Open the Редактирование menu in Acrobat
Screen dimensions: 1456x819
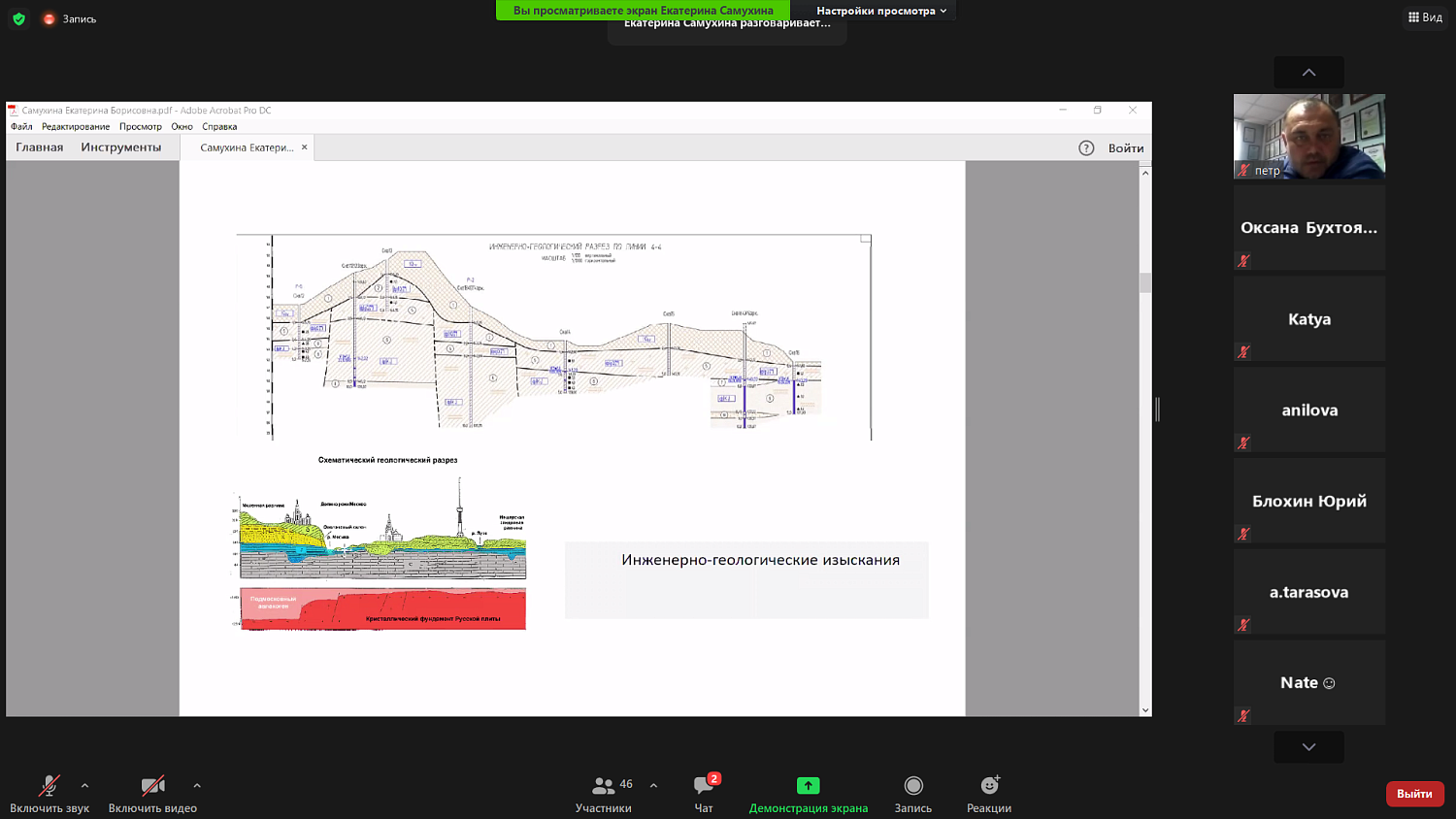click(76, 126)
